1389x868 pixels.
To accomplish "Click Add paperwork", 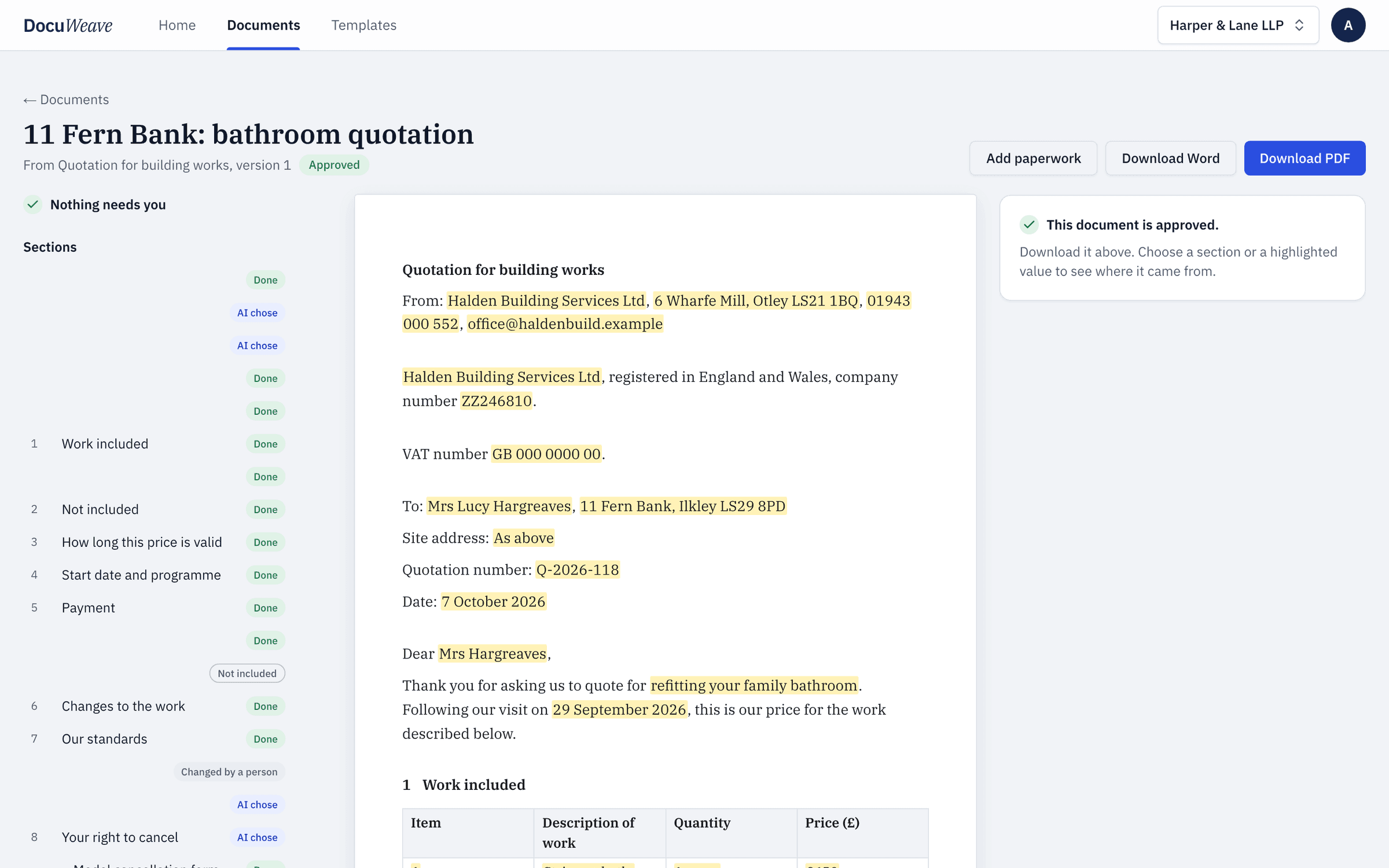I will [x=1033, y=158].
